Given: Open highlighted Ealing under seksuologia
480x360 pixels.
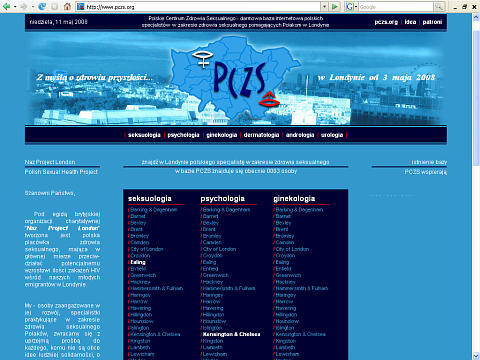Looking at the screenshot, I should (x=138, y=262).
